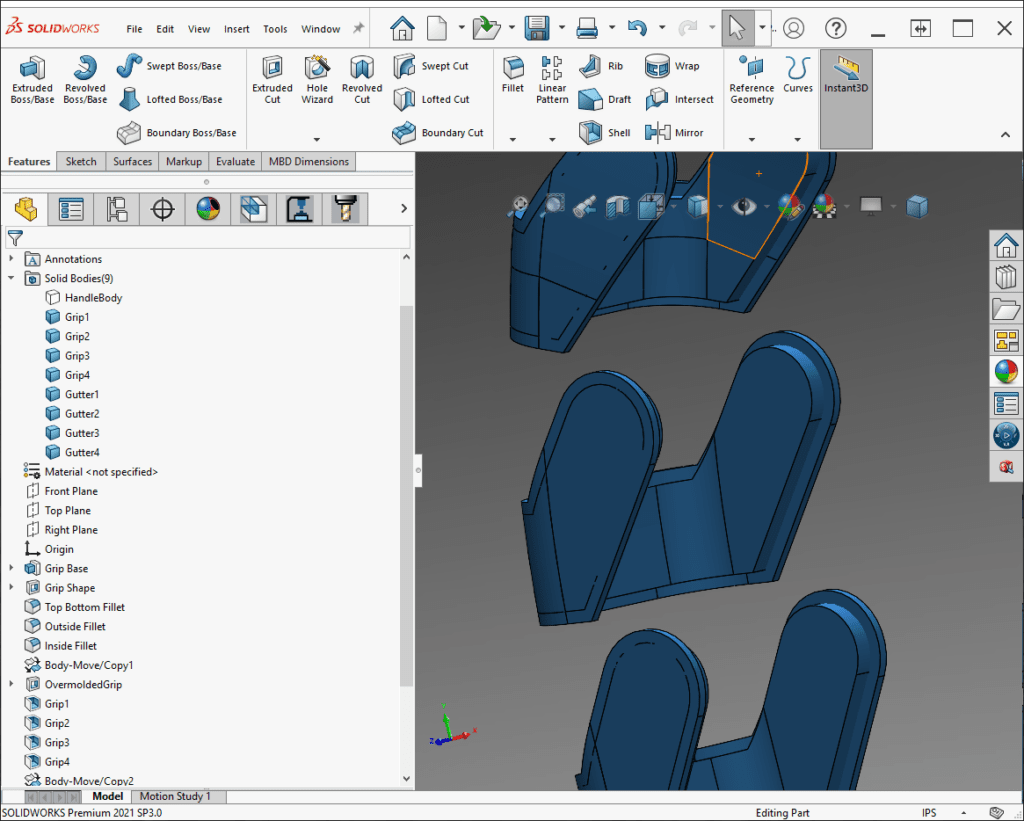Open the Design Library pane

(1006, 276)
